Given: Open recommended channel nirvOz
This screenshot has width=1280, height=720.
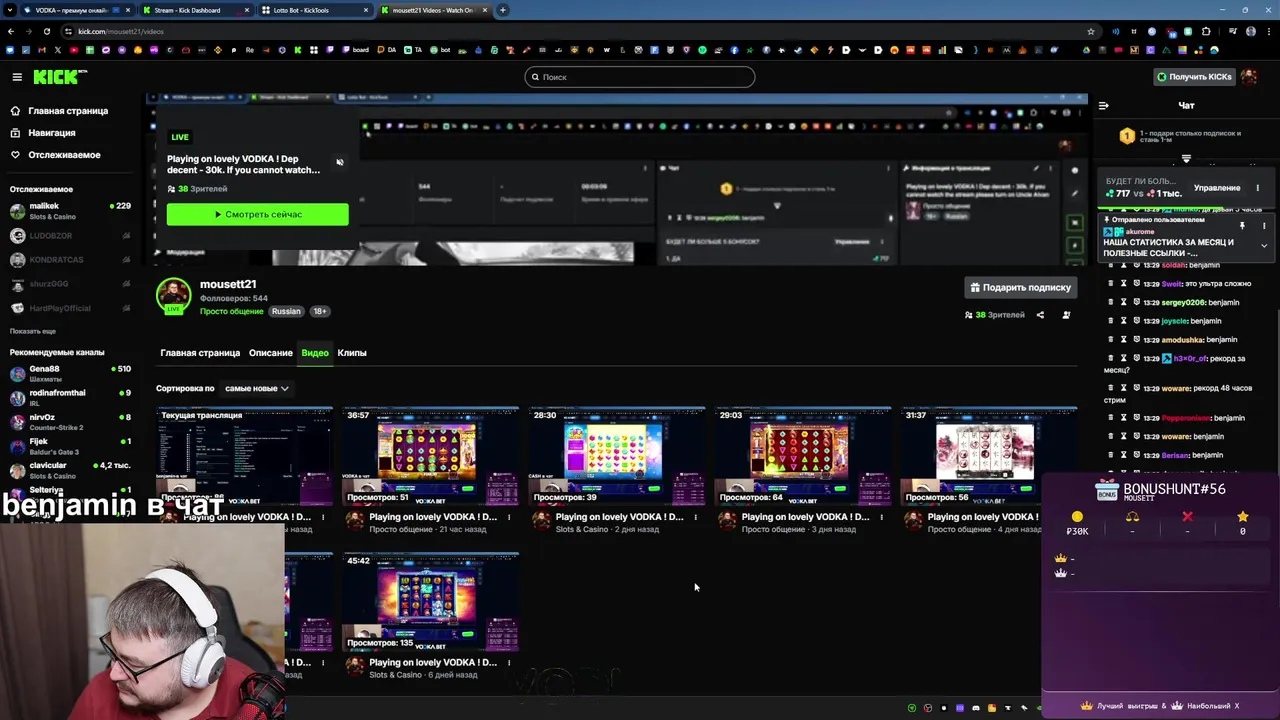Looking at the screenshot, I should click(x=70, y=422).
